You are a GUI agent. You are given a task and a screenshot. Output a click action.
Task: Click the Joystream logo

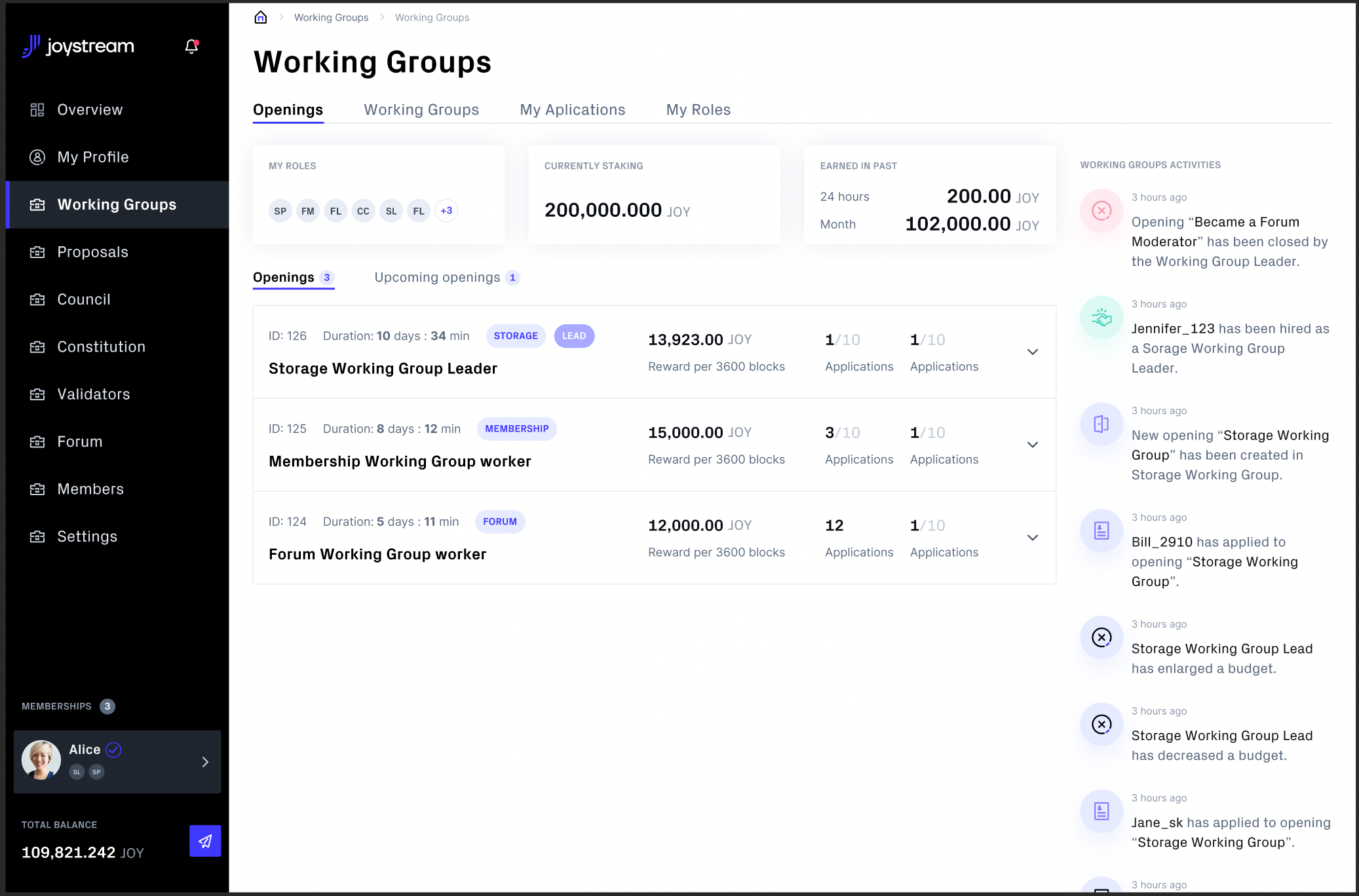[x=79, y=47]
